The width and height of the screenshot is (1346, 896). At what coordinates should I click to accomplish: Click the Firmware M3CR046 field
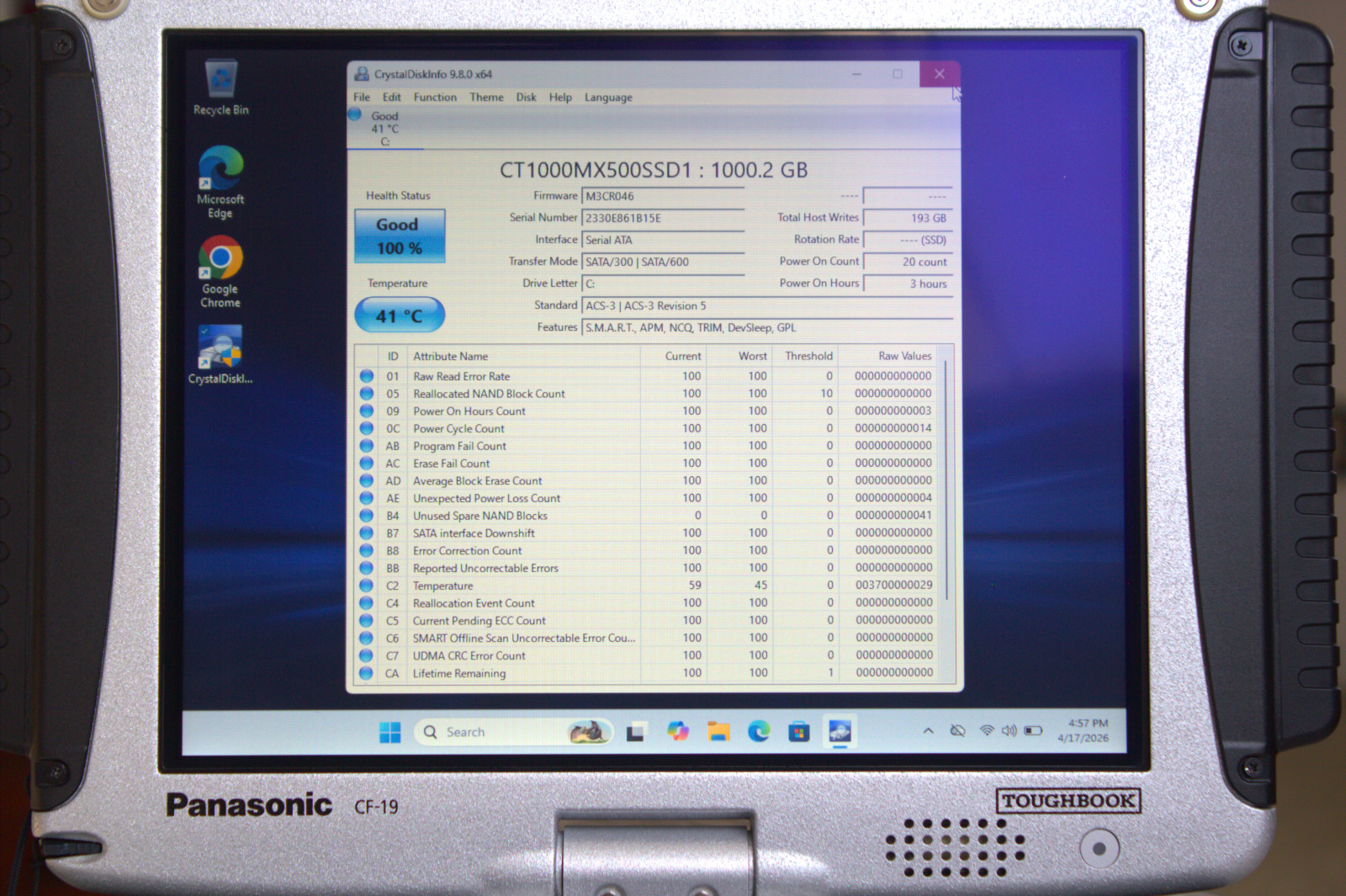pos(663,196)
